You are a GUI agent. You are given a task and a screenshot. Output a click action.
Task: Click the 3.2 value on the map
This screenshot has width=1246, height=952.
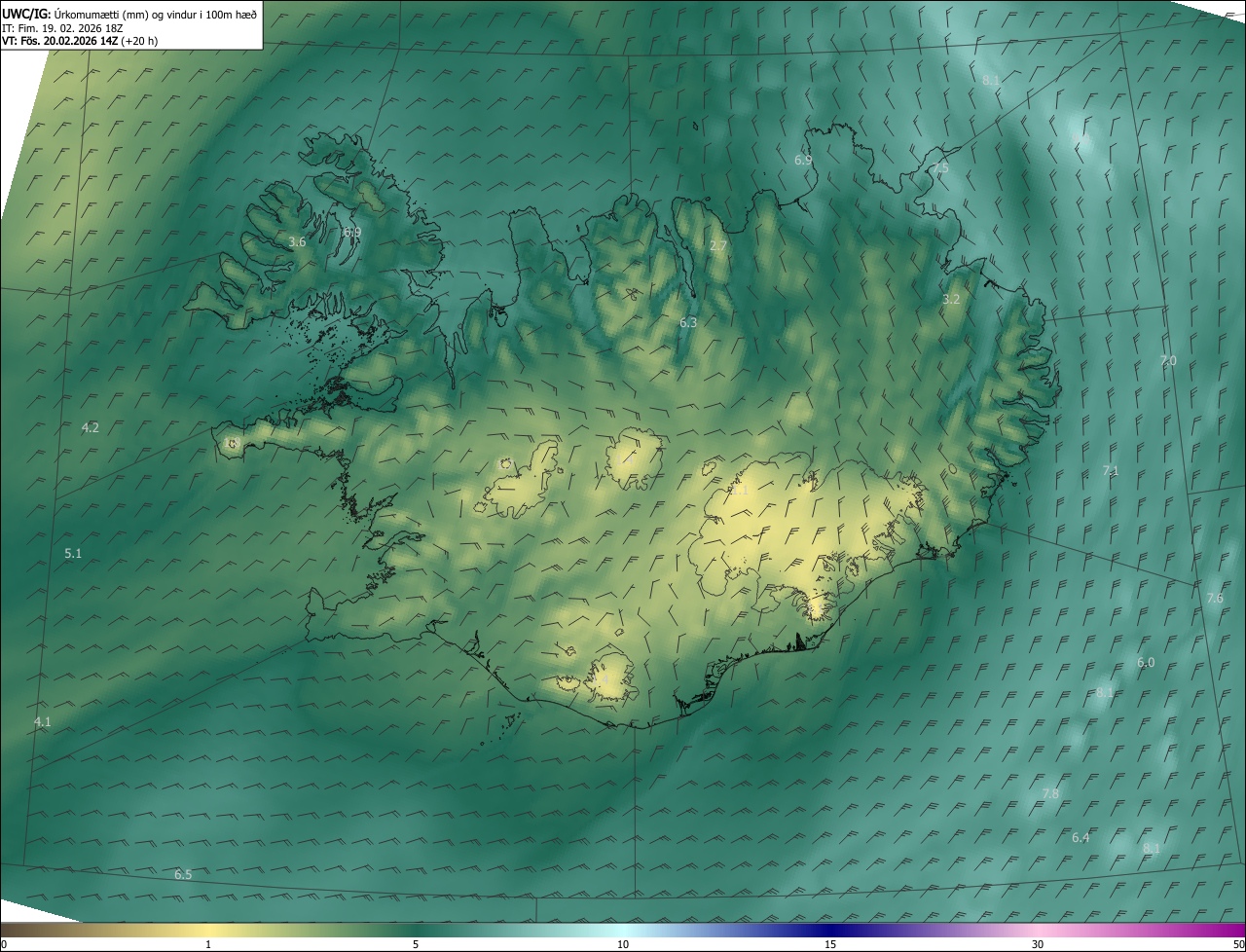pyautogui.click(x=951, y=299)
